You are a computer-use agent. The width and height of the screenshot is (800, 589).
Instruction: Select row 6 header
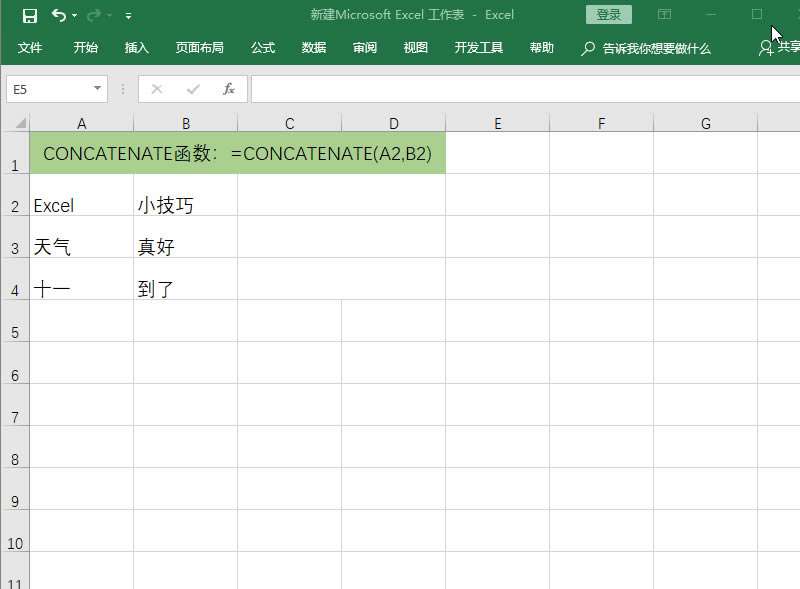click(x=15, y=363)
